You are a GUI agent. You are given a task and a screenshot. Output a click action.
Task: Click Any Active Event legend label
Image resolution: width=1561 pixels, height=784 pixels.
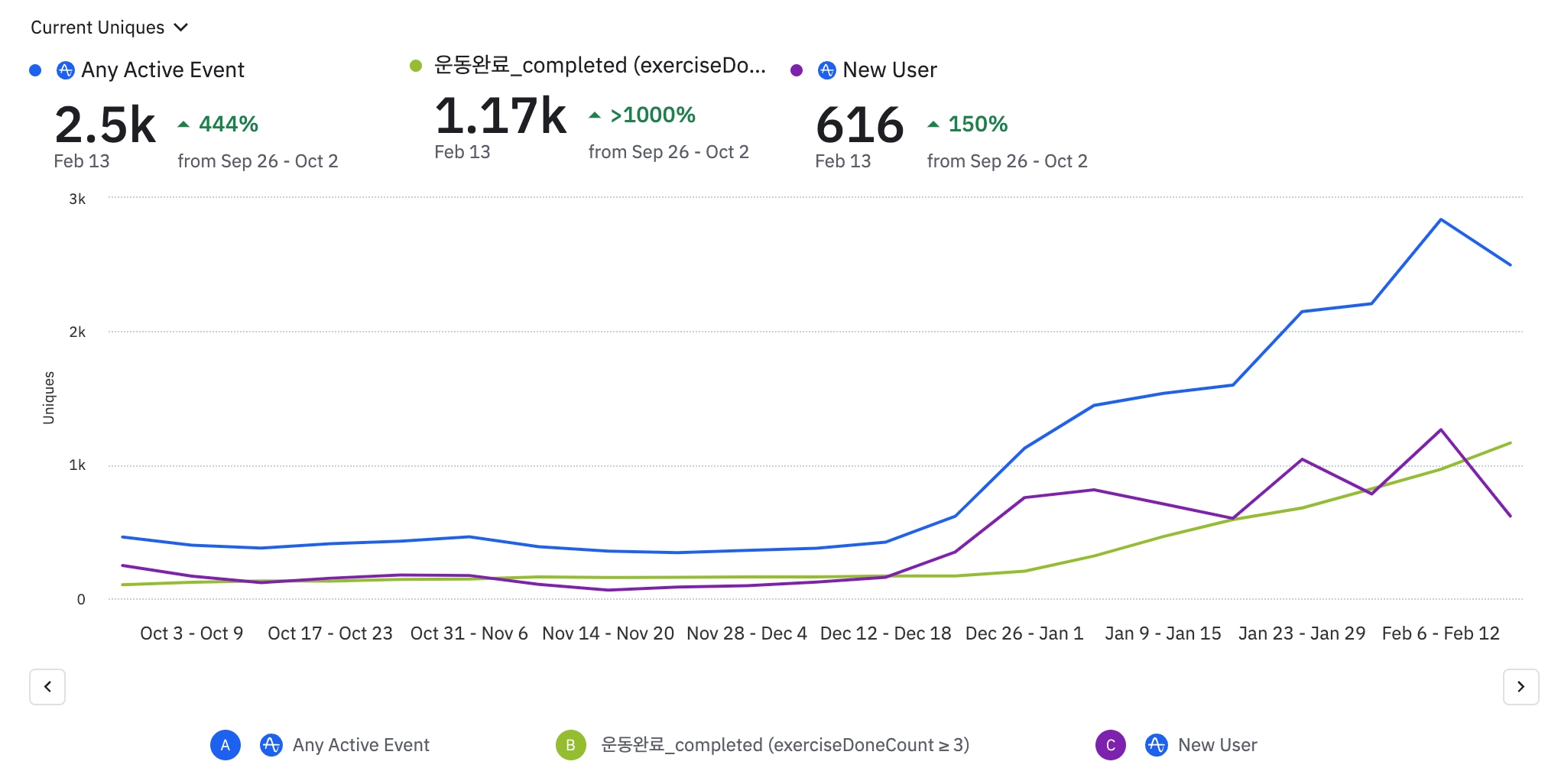click(361, 745)
